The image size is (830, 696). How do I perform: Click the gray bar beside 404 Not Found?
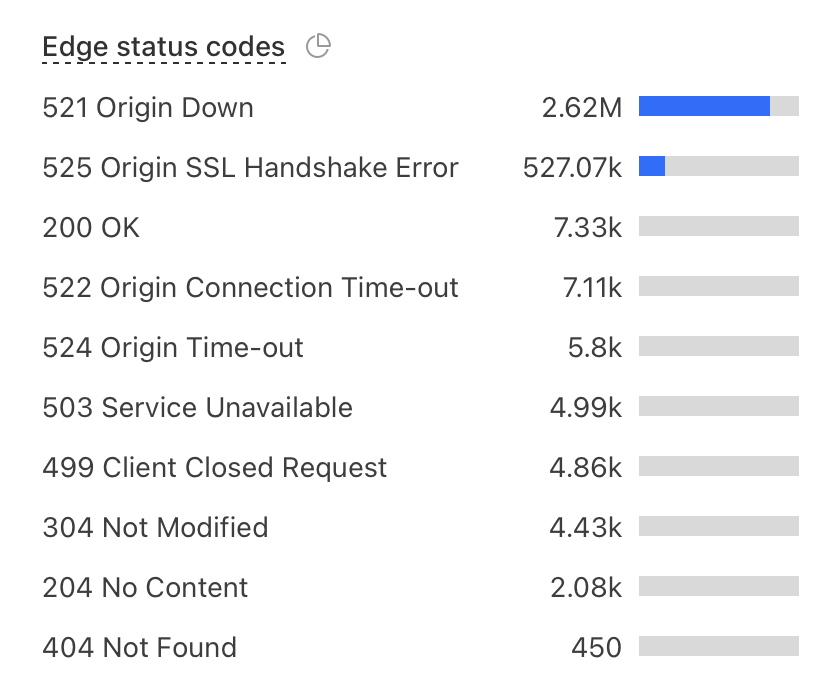click(x=719, y=647)
